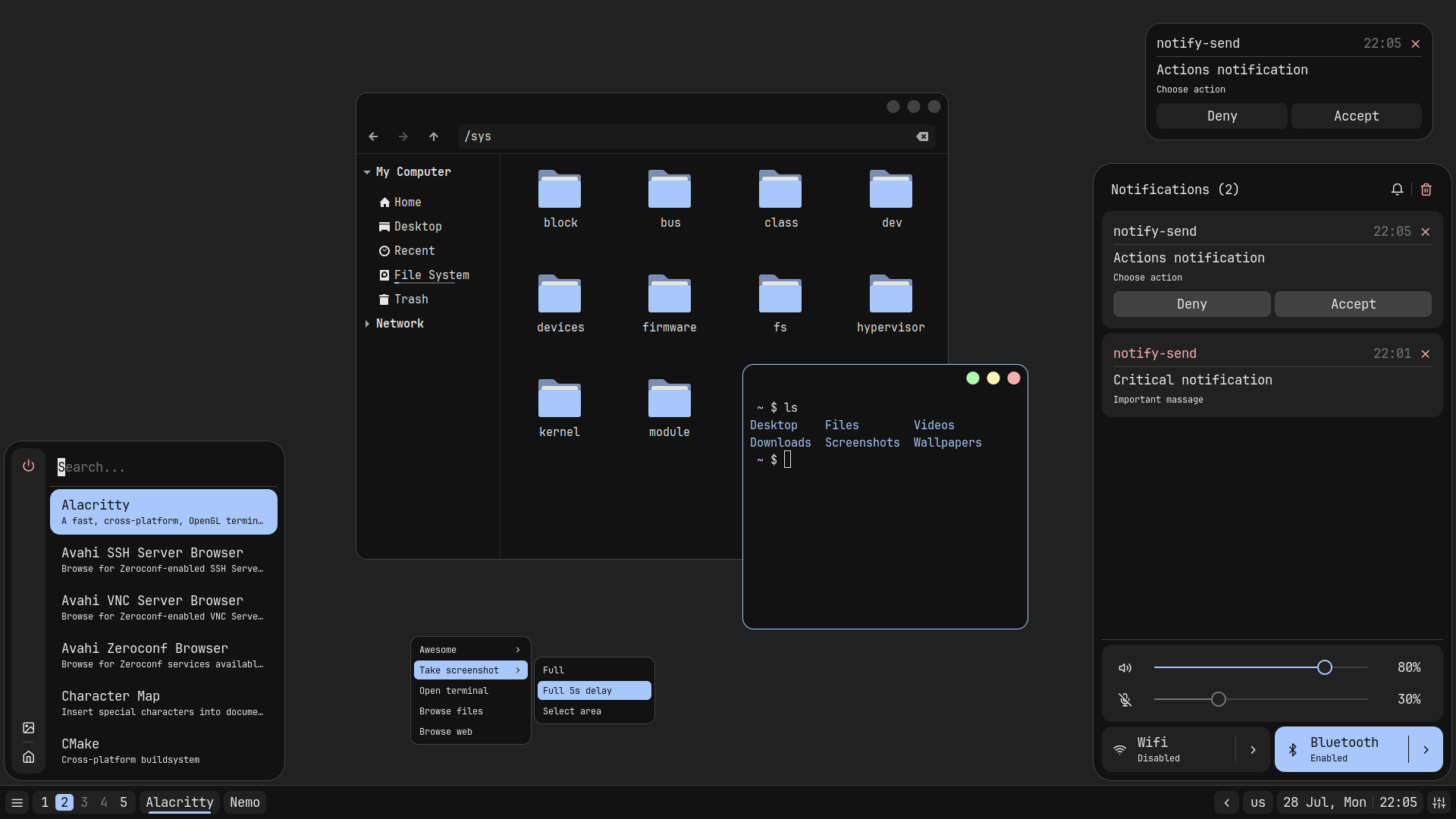Toggle Wifi on

(1169, 749)
